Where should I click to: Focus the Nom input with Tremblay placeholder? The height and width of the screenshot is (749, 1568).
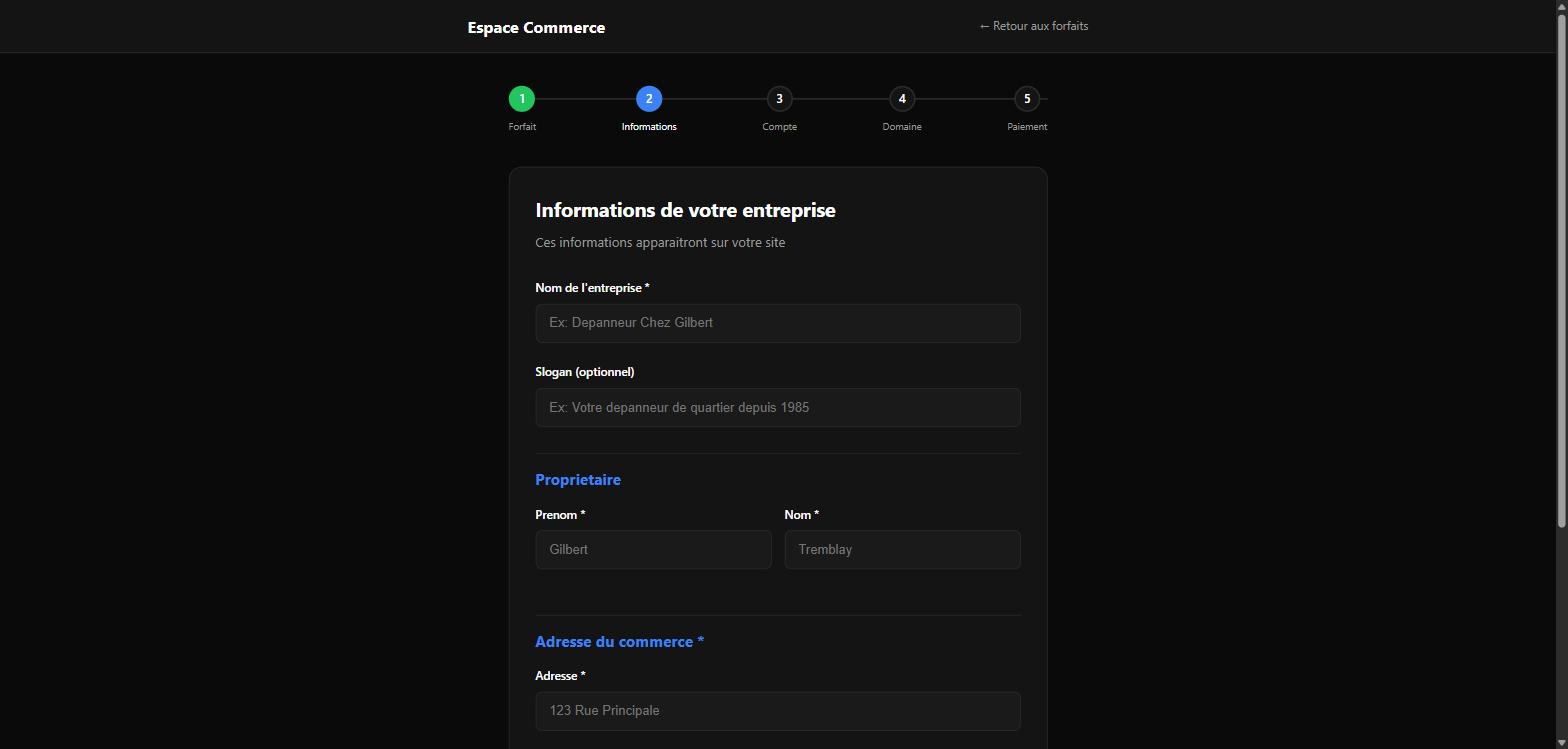point(902,550)
